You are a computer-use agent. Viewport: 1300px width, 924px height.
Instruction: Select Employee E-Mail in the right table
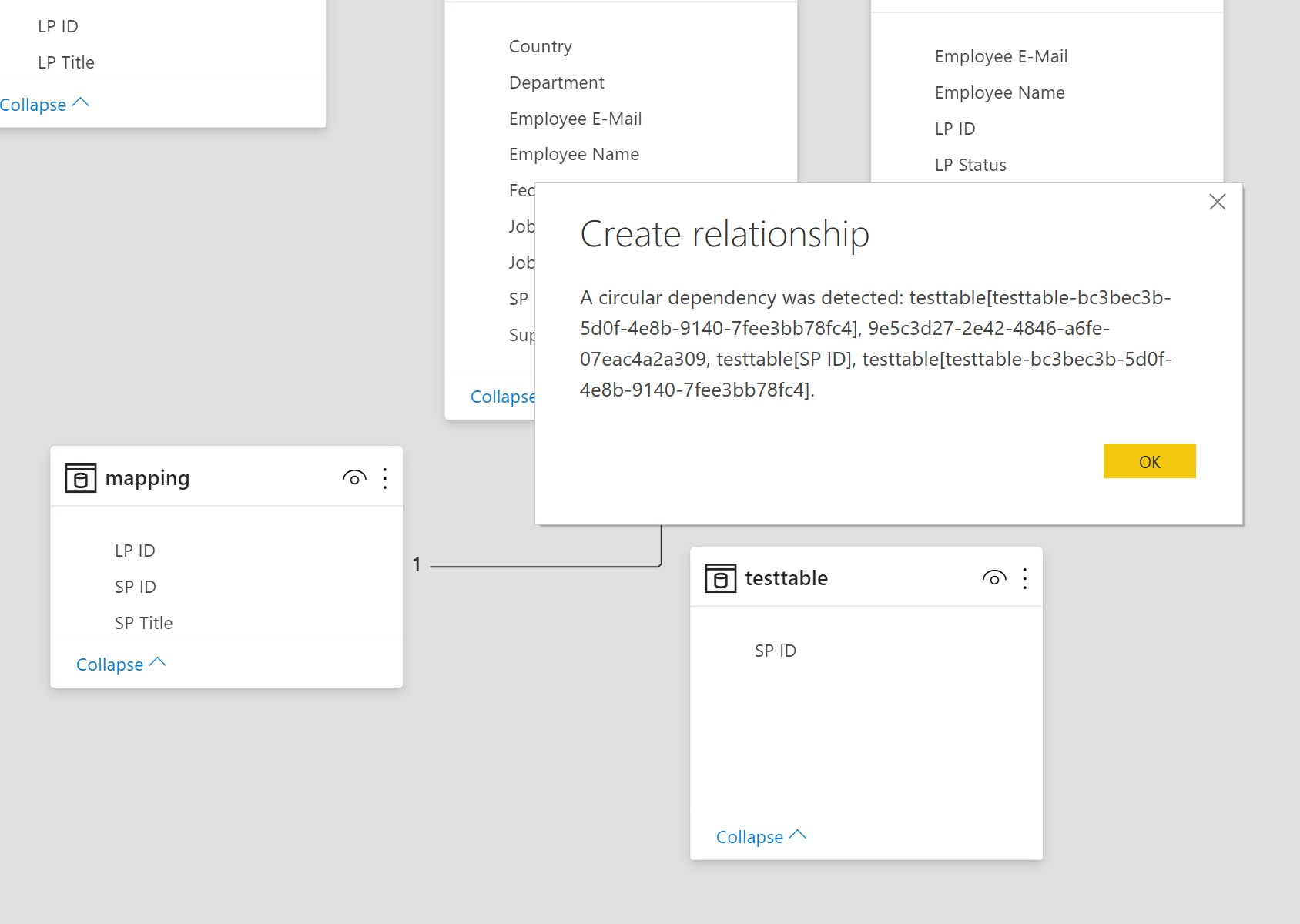pos(1001,56)
